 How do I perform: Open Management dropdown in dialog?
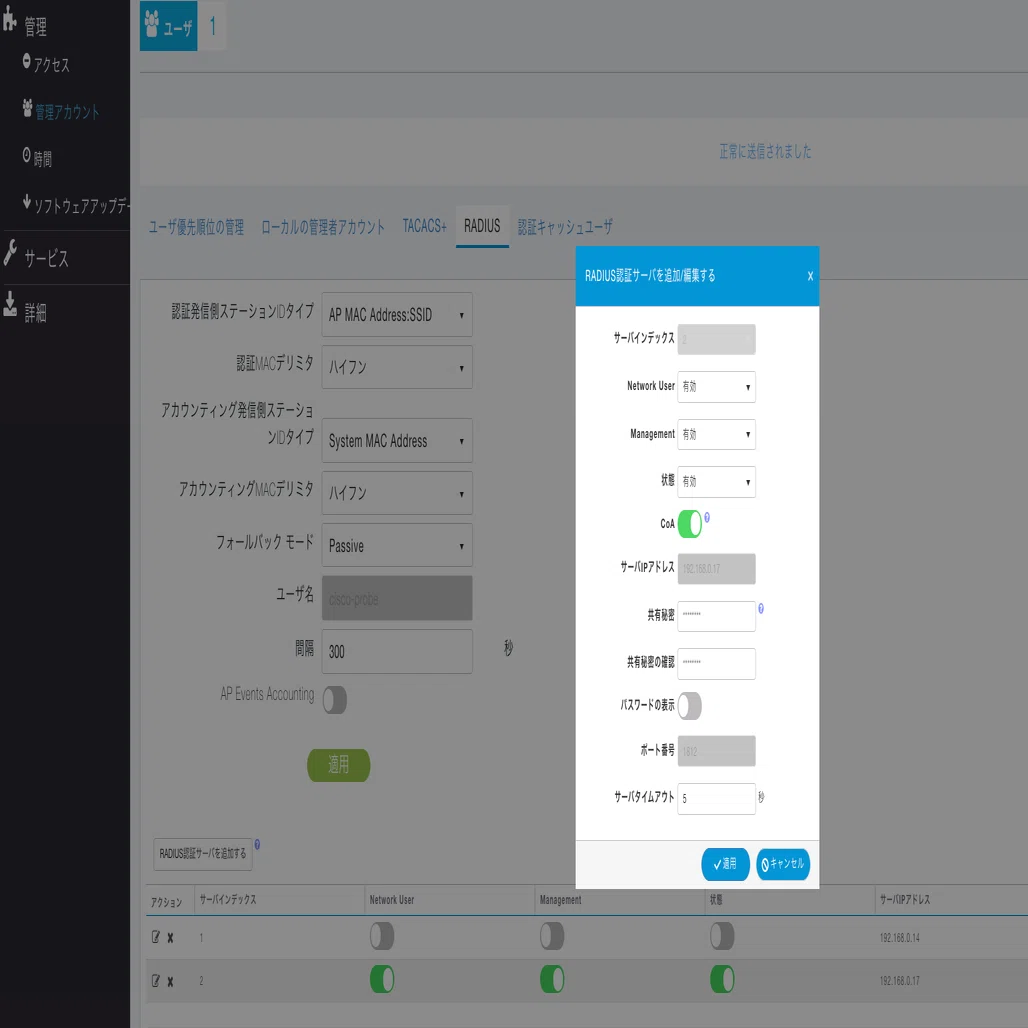click(x=716, y=434)
